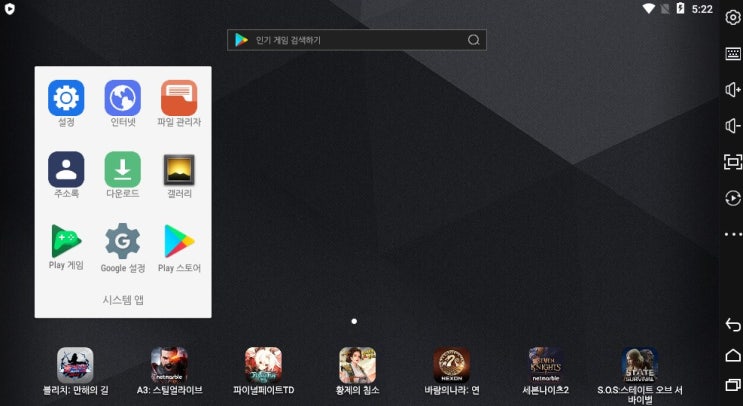The height and width of the screenshot is (406, 743).
Task: Launch the 블리치: 만해의 길 game
Action: [x=75, y=365]
